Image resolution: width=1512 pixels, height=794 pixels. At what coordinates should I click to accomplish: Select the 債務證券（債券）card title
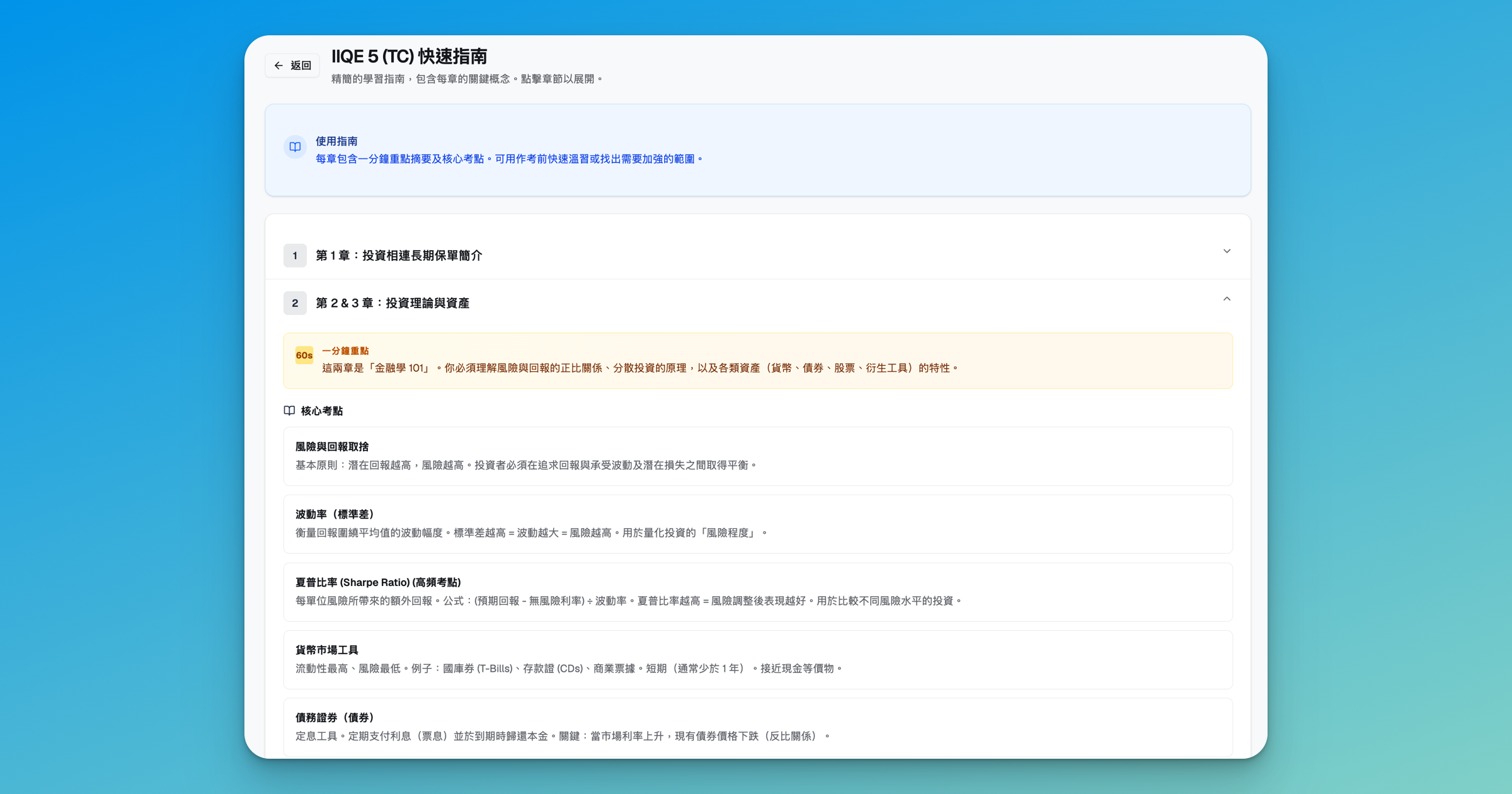click(335, 717)
